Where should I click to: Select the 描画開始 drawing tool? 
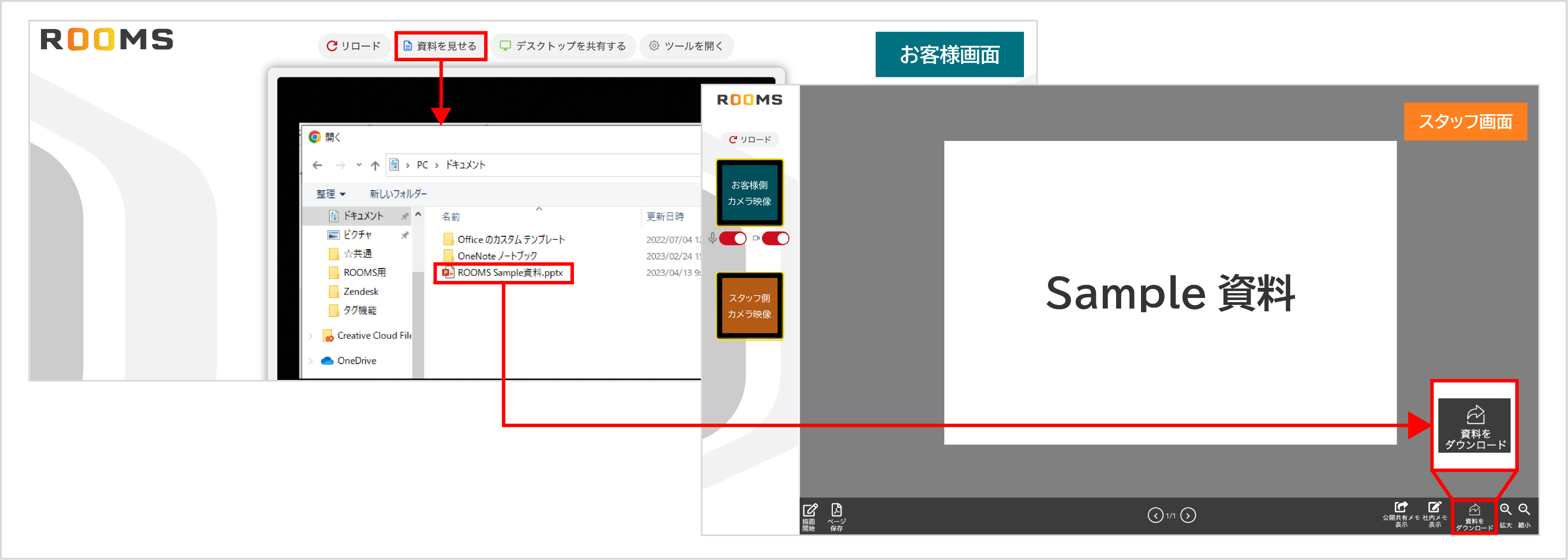[x=810, y=510]
